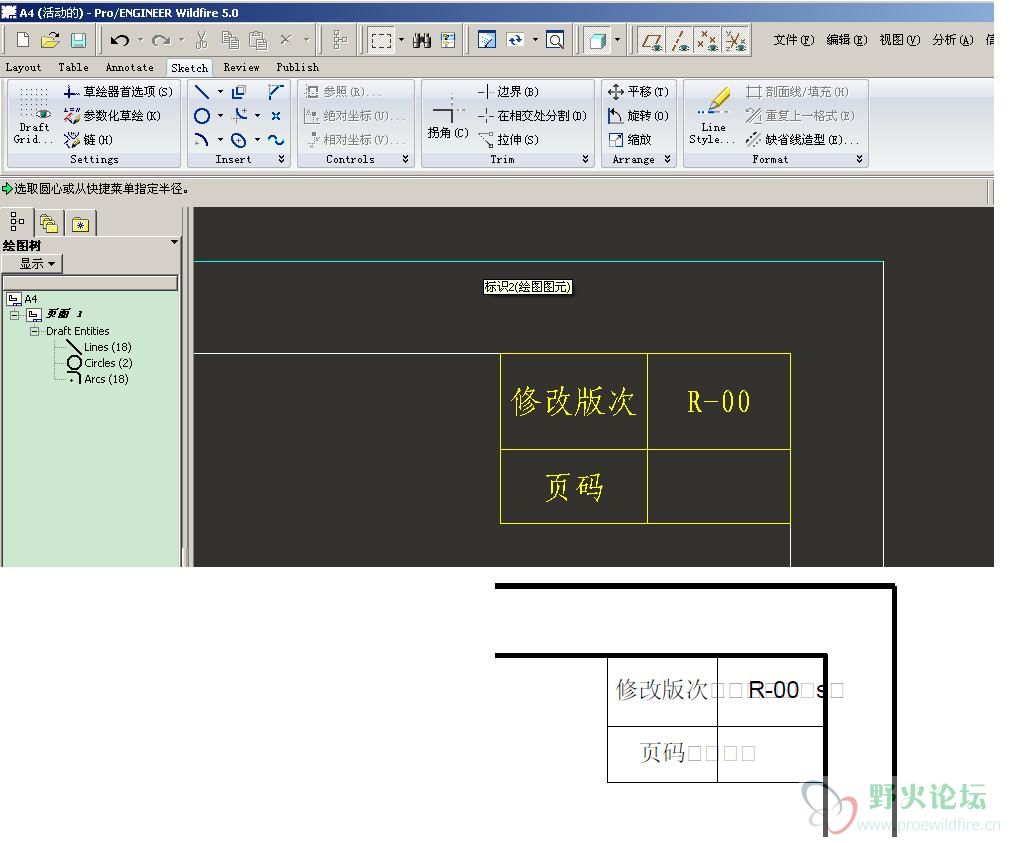Select the Arc sketch tool

pyautogui.click(x=202, y=140)
